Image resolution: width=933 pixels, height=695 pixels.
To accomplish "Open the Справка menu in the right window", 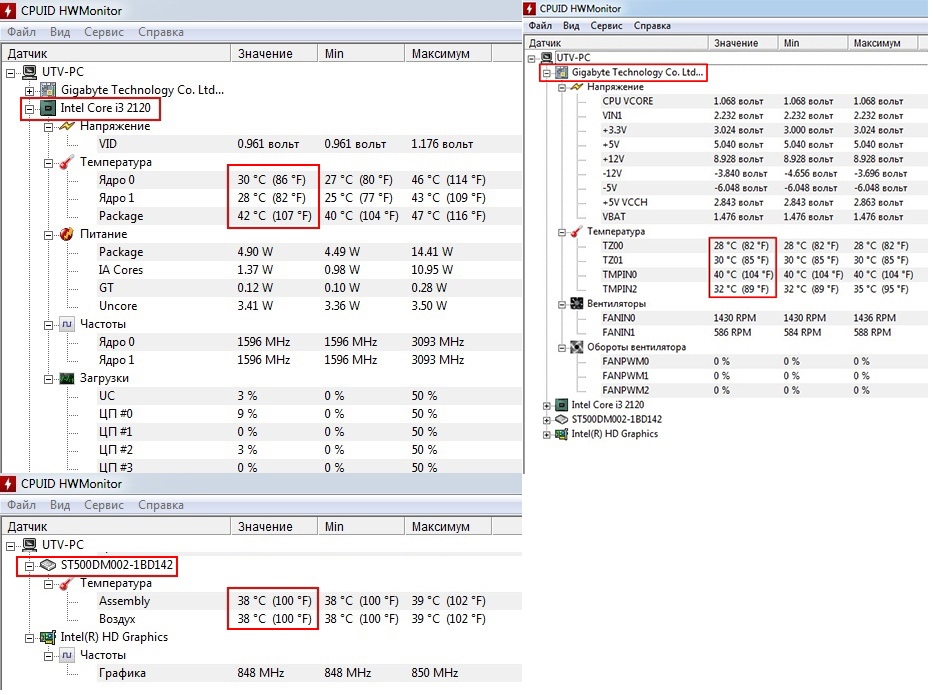I will [x=652, y=26].
